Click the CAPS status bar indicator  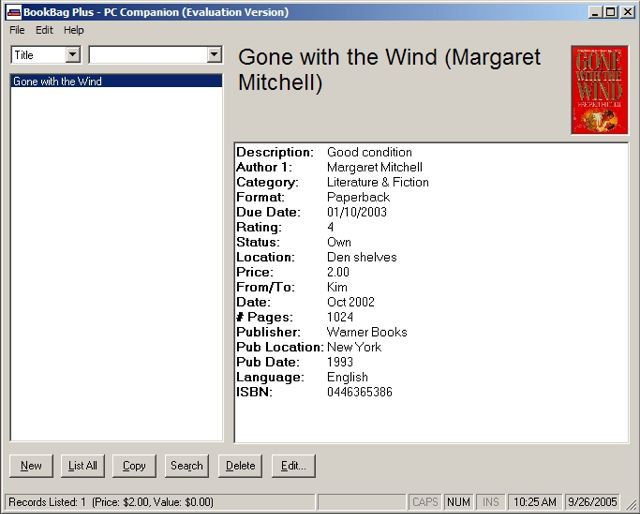tap(425, 502)
